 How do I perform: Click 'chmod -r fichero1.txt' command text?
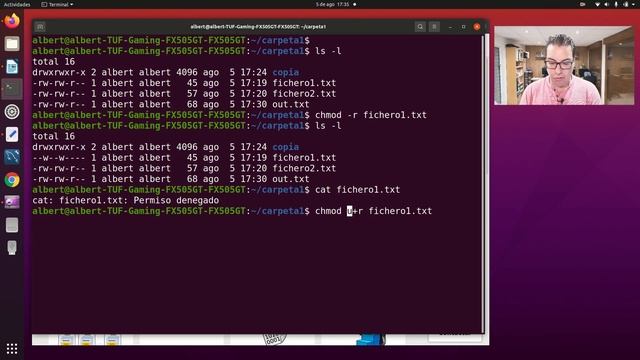pyautogui.click(x=371, y=115)
